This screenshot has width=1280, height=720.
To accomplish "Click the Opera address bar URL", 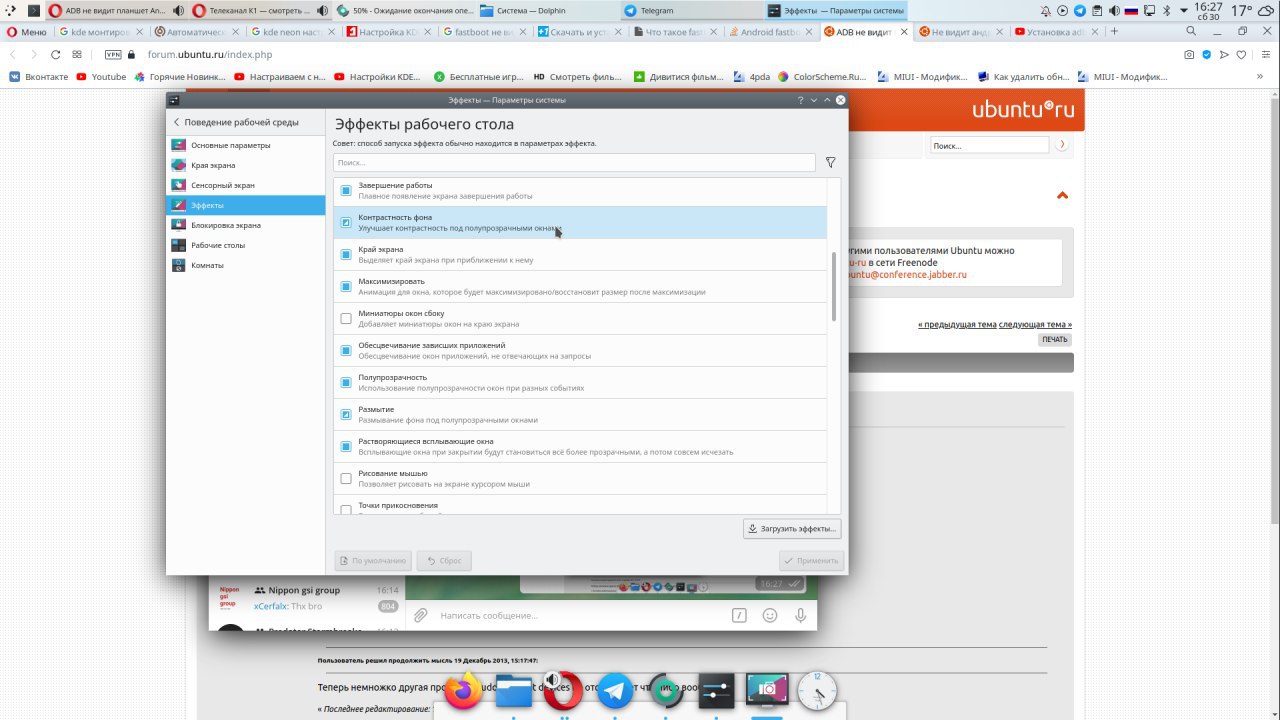I will (x=210, y=54).
